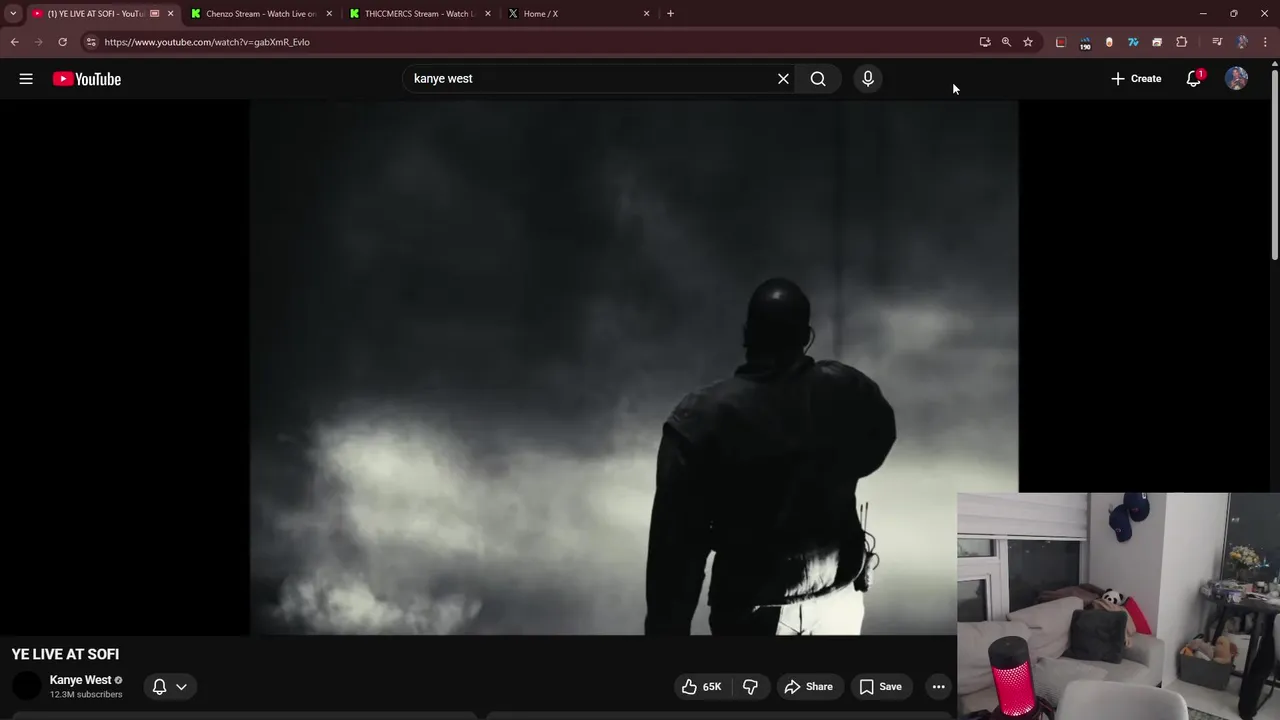The height and width of the screenshot is (720, 1280).
Task: Click the magnifier search button
Action: click(818, 79)
